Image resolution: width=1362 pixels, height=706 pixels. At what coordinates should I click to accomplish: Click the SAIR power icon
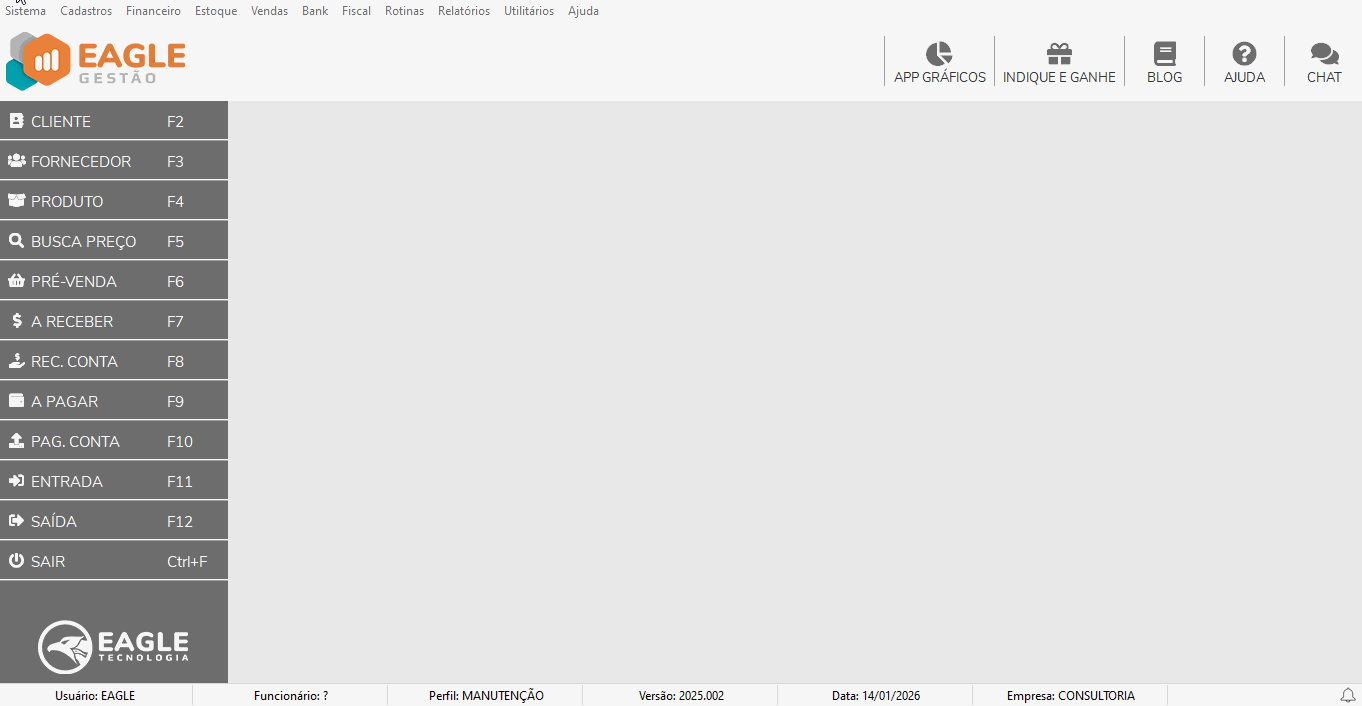pyautogui.click(x=16, y=561)
